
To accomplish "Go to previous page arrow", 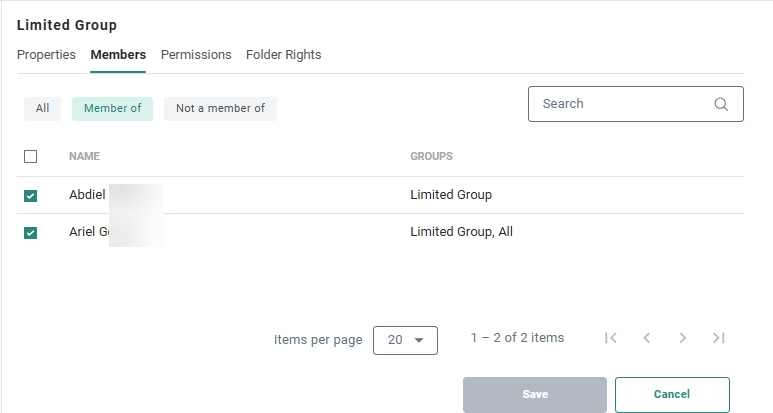I will pos(647,338).
